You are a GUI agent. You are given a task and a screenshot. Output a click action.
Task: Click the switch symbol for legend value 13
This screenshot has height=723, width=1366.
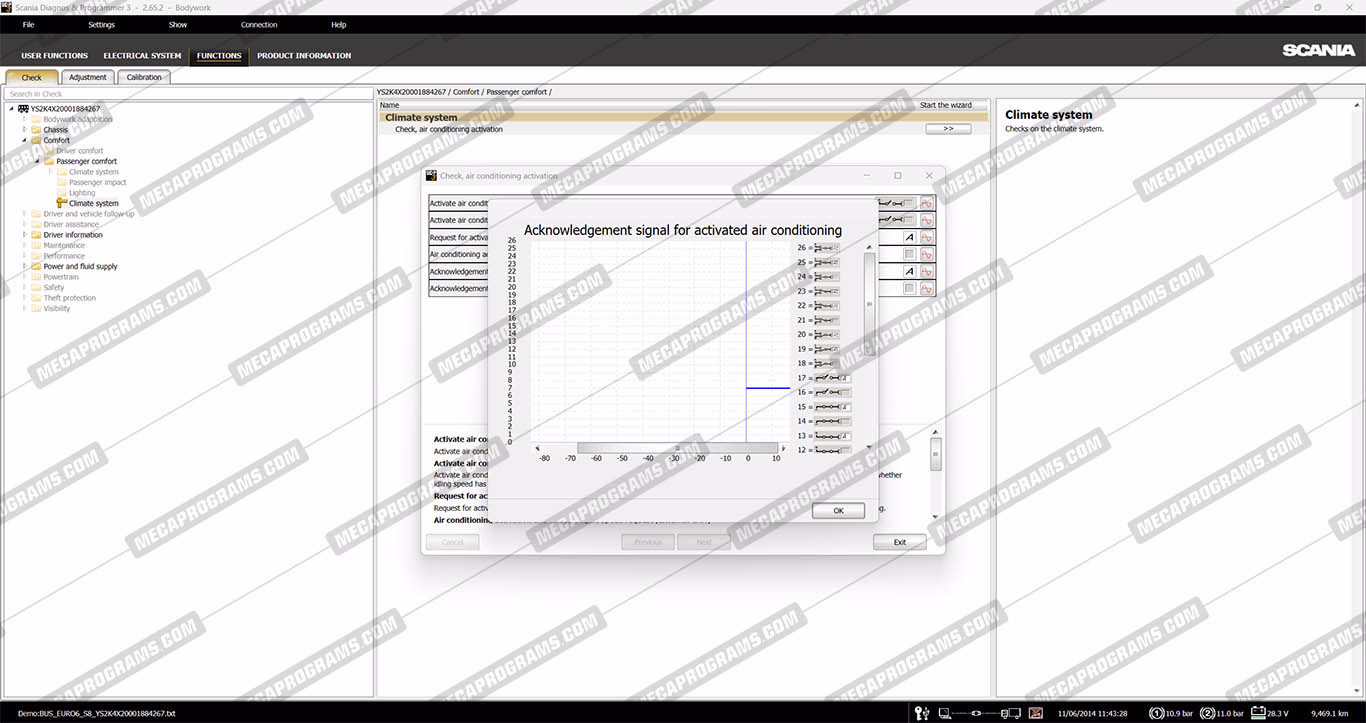pos(832,436)
